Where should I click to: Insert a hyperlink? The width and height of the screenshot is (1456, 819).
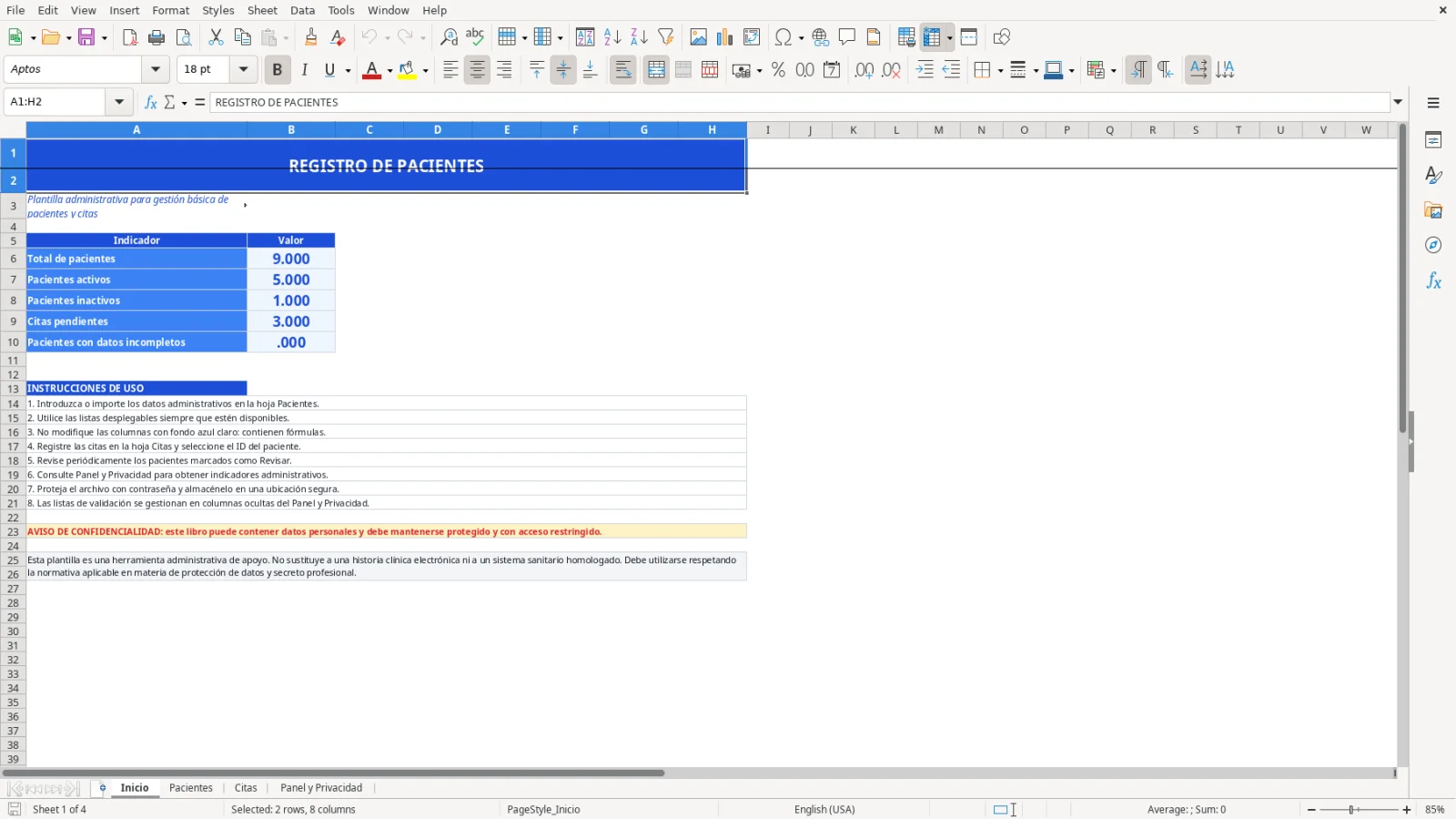(x=821, y=37)
